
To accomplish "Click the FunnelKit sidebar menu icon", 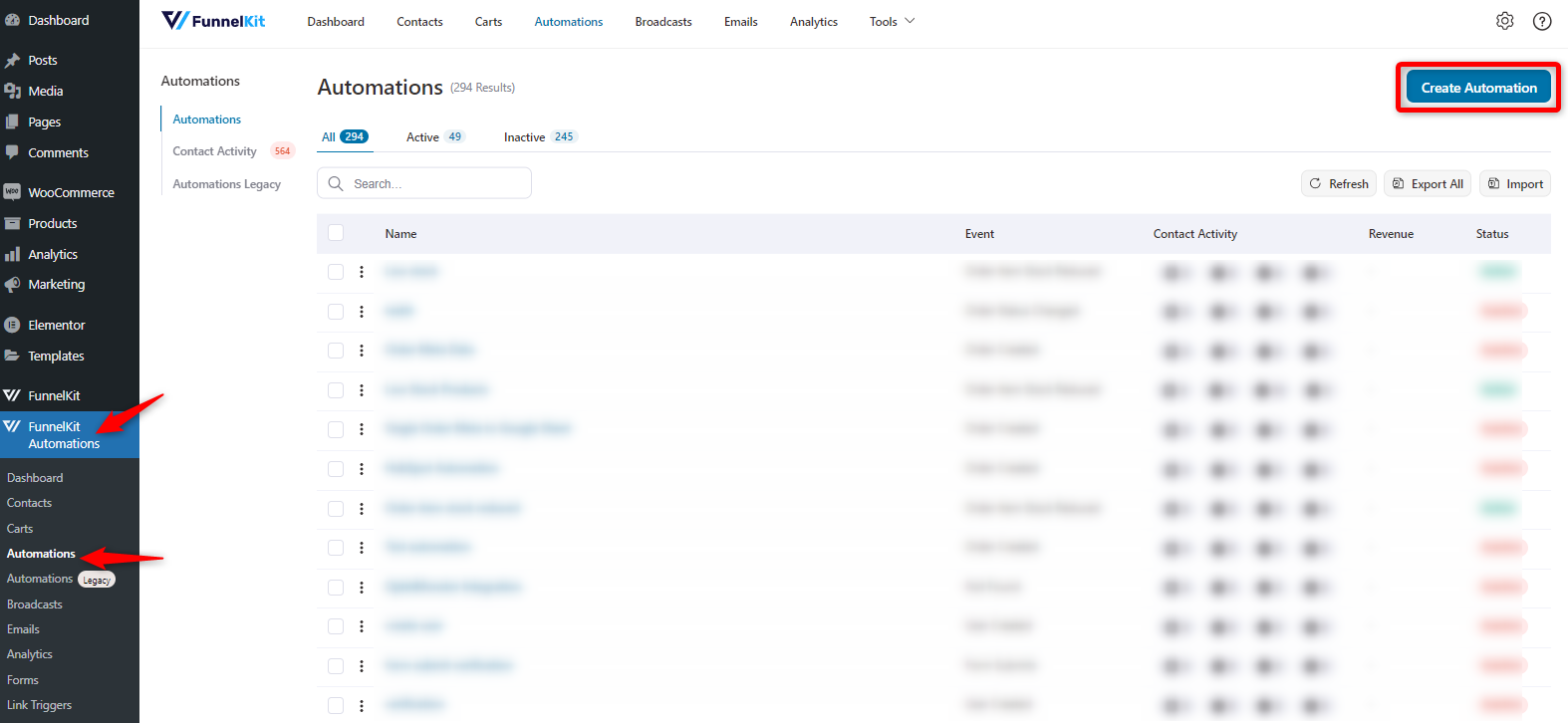I will 12,395.
